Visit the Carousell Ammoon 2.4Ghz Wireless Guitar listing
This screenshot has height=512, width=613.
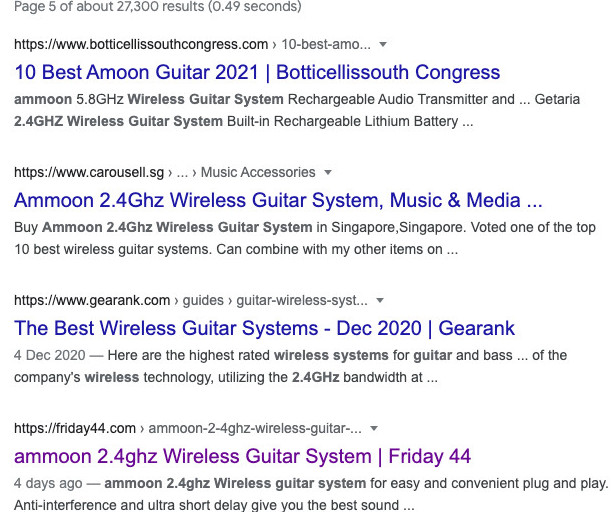point(278,199)
